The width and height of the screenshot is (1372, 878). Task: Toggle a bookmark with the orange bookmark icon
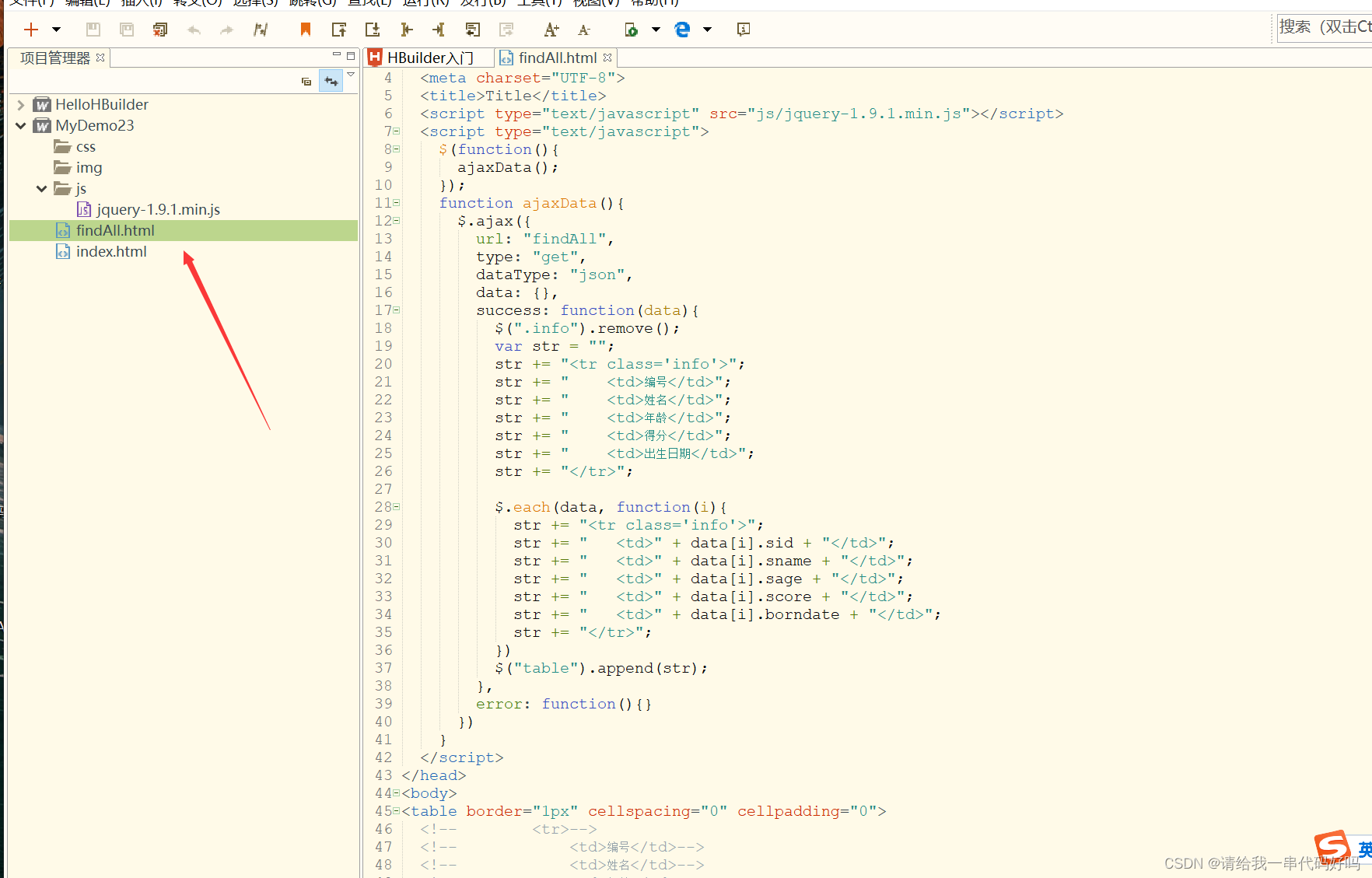(x=305, y=30)
